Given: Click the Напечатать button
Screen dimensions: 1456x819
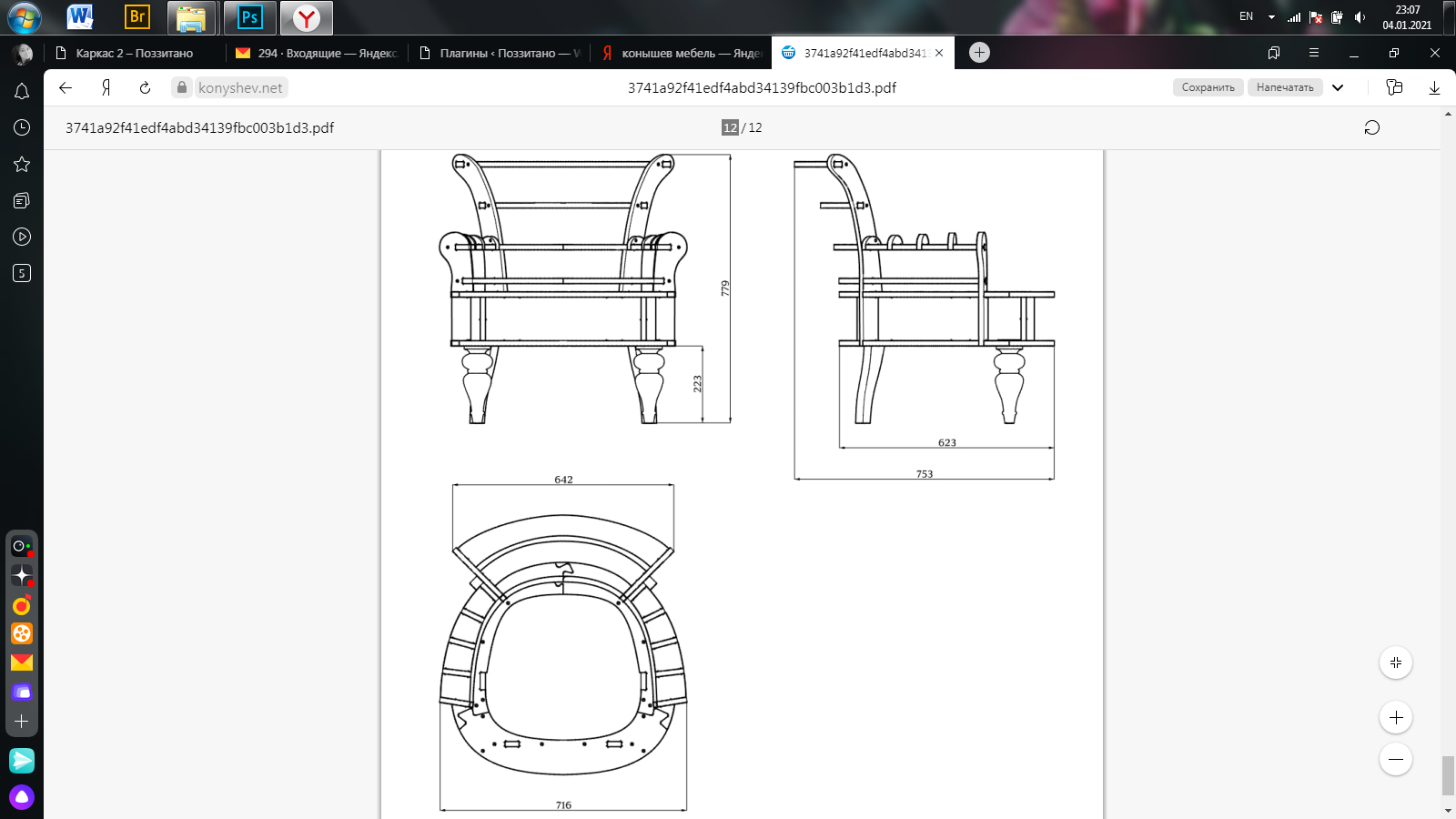Looking at the screenshot, I should pos(1284,87).
